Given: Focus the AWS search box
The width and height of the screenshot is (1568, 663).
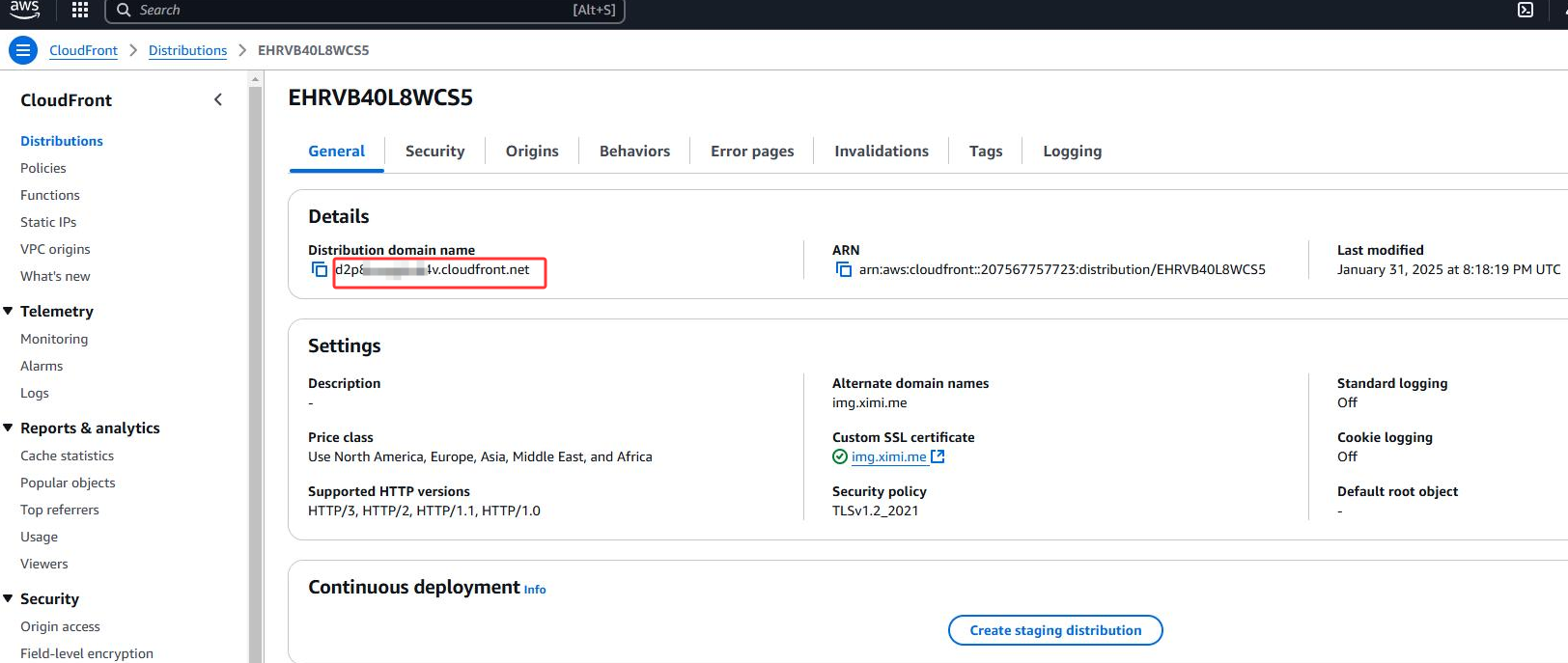Looking at the screenshot, I should coord(365,10).
